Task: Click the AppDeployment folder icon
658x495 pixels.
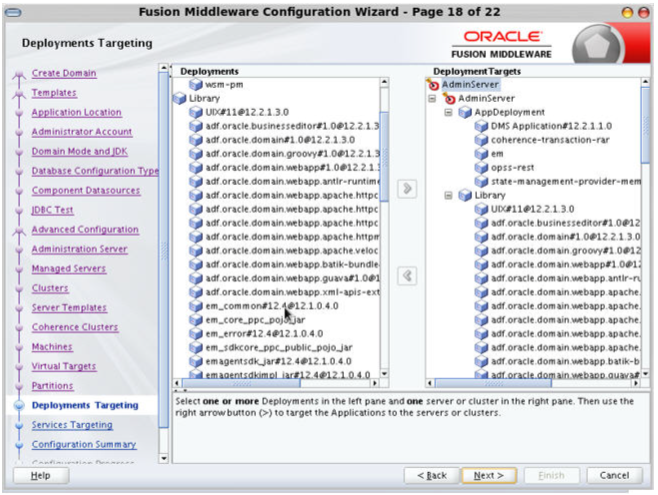Action: click(x=465, y=112)
